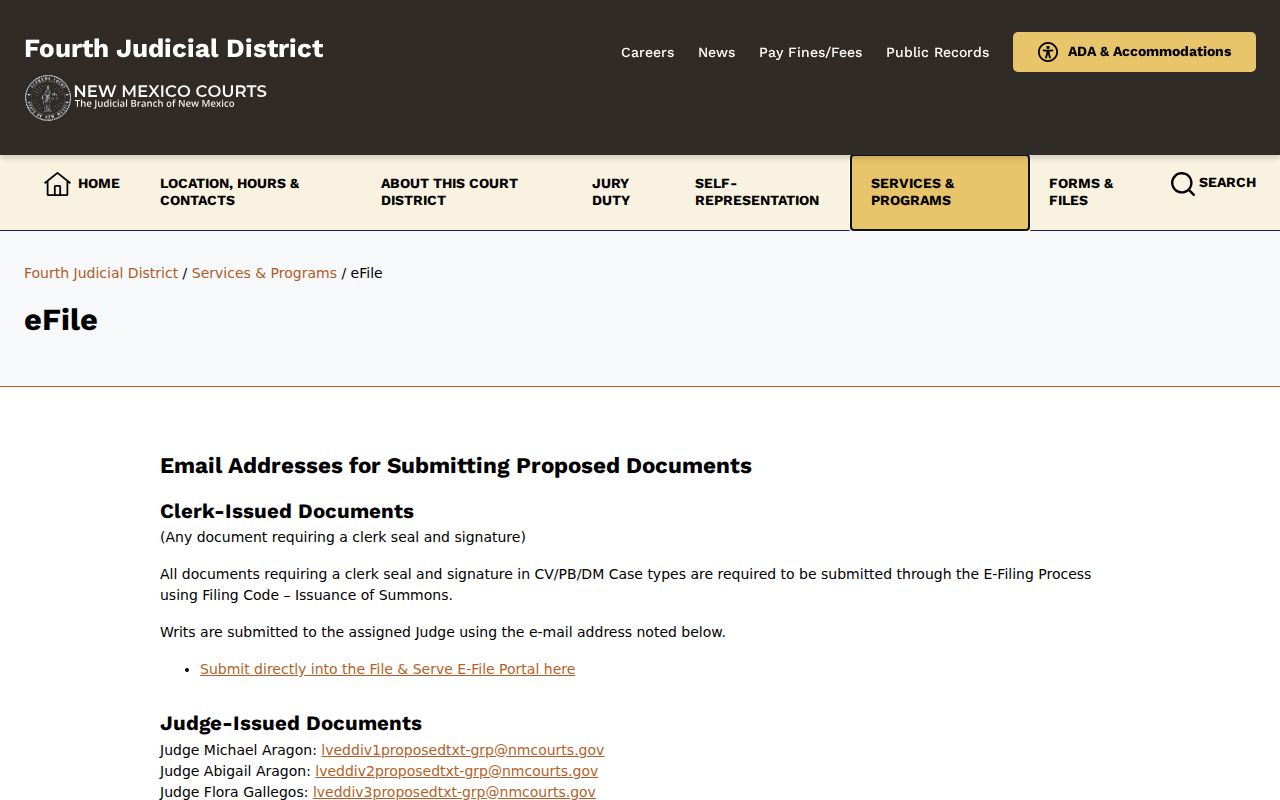This screenshot has height=800, width=1280.
Task: Click the clerk seal and signature note
Action: point(343,537)
